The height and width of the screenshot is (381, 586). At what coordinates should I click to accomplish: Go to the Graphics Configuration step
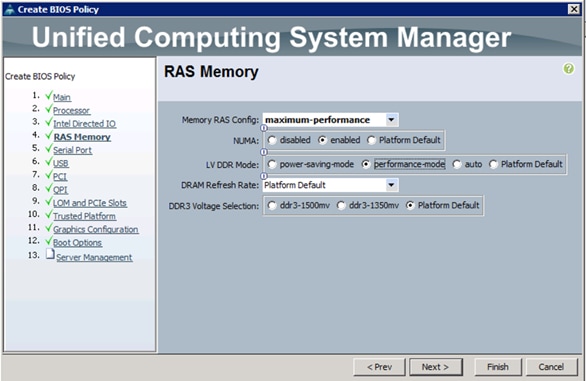point(96,230)
